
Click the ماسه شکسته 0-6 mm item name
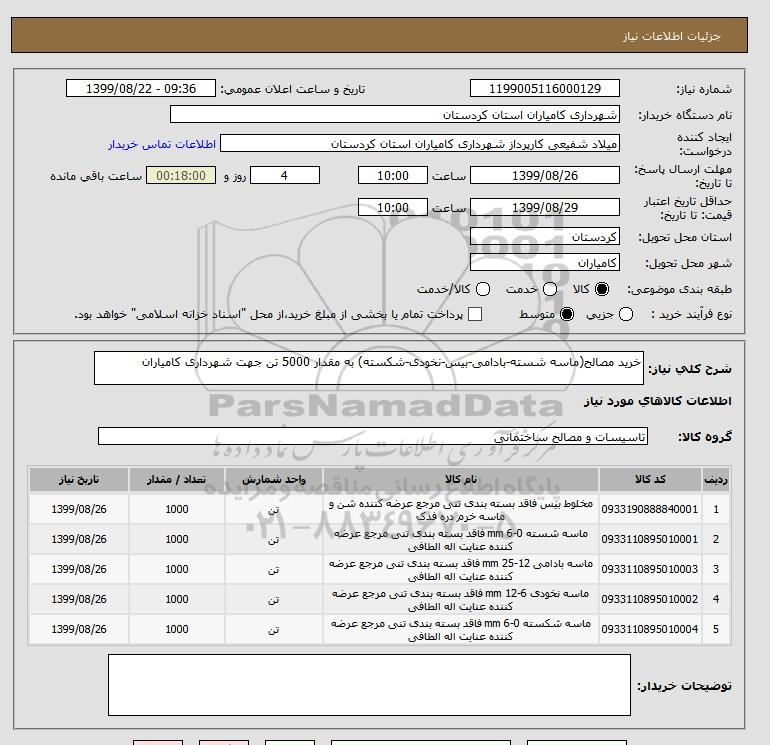(461, 630)
